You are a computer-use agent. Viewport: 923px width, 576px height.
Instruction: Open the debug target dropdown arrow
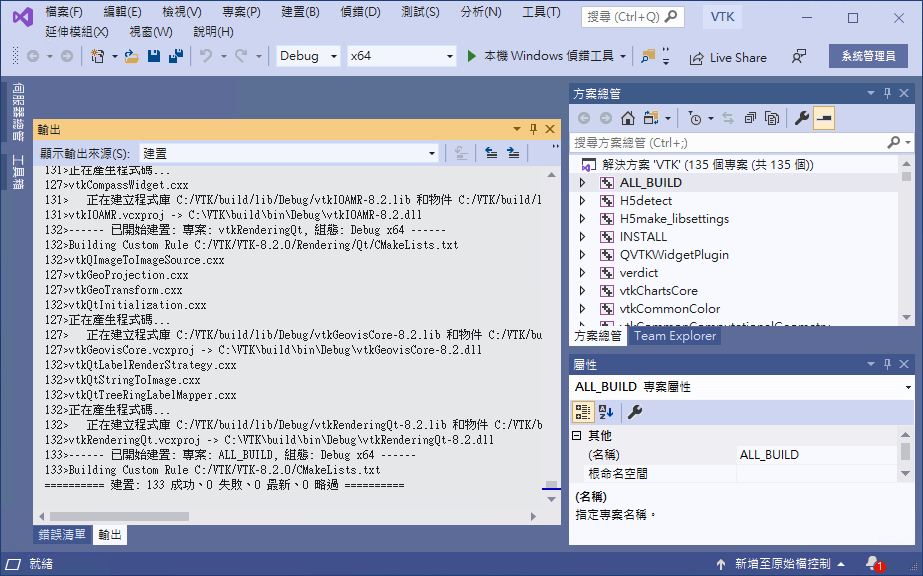coord(623,56)
